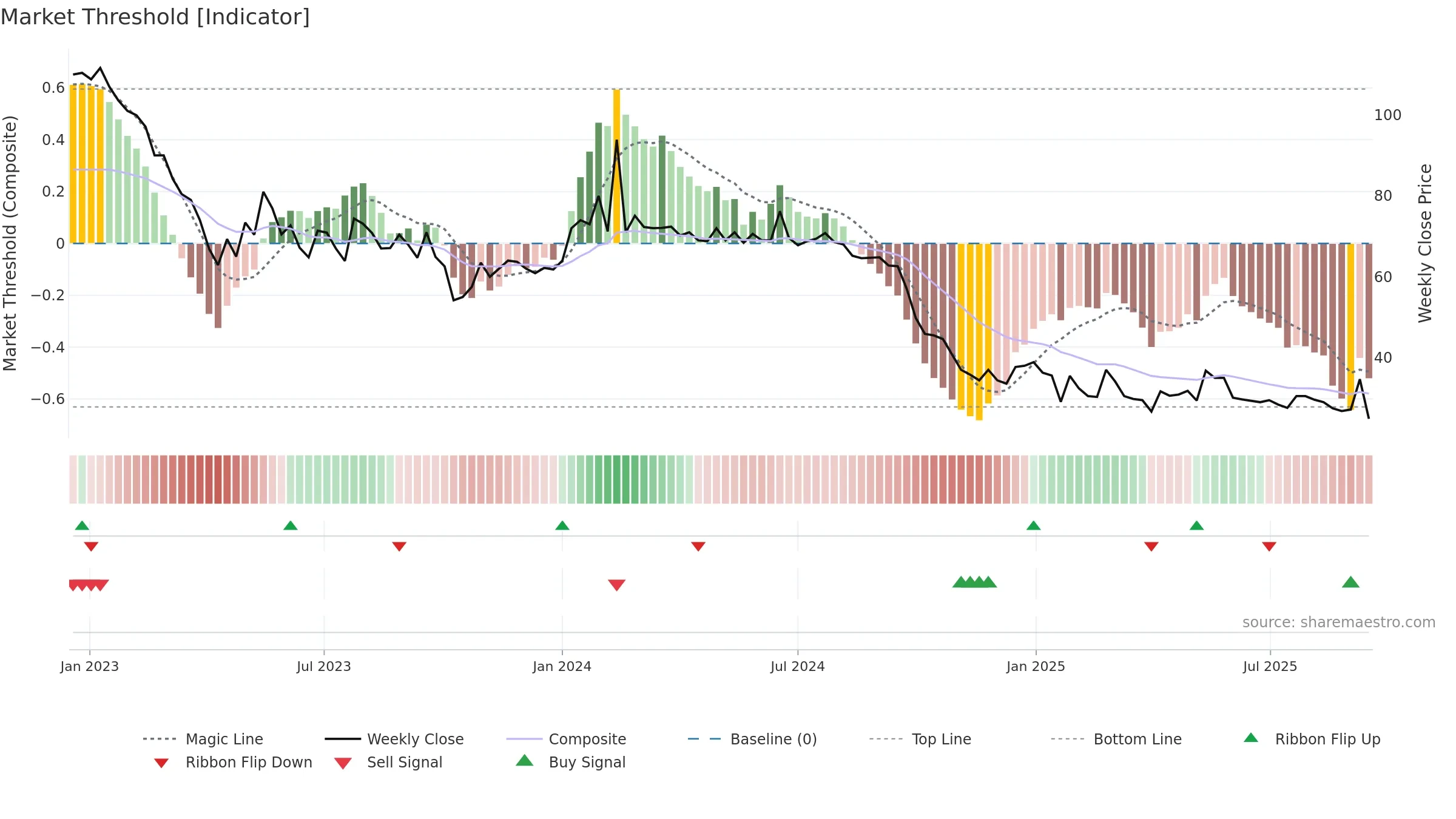The height and width of the screenshot is (819, 1456).
Task: Click the ribbon flip down marker near April 2025
Action: [1151, 547]
